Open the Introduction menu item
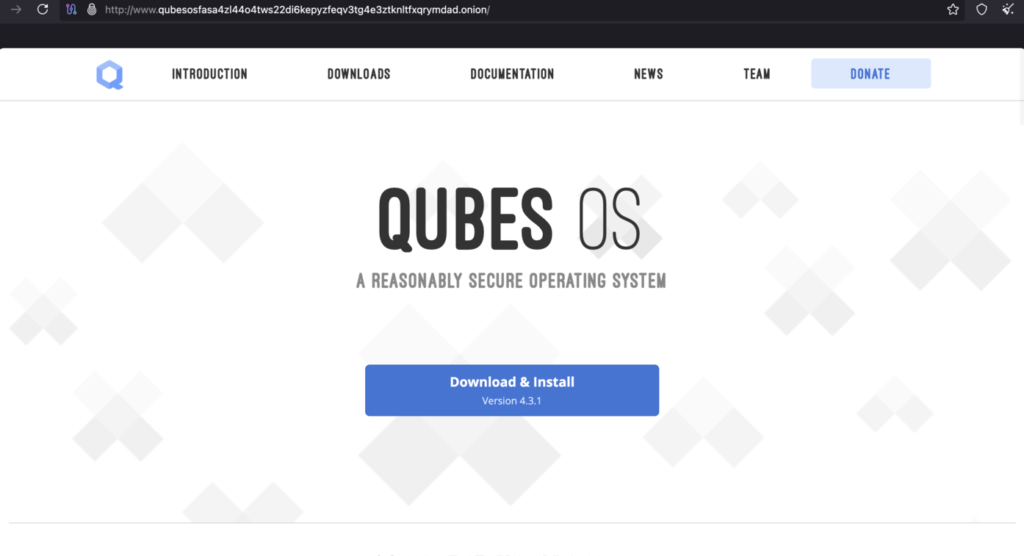 210,74
